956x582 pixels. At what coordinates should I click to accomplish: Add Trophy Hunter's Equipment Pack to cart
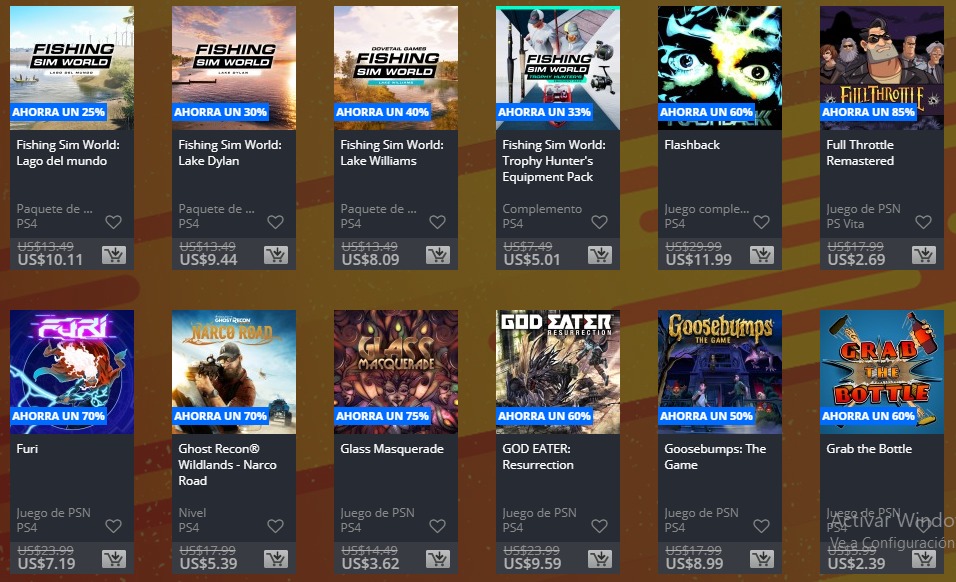[600, 255]
